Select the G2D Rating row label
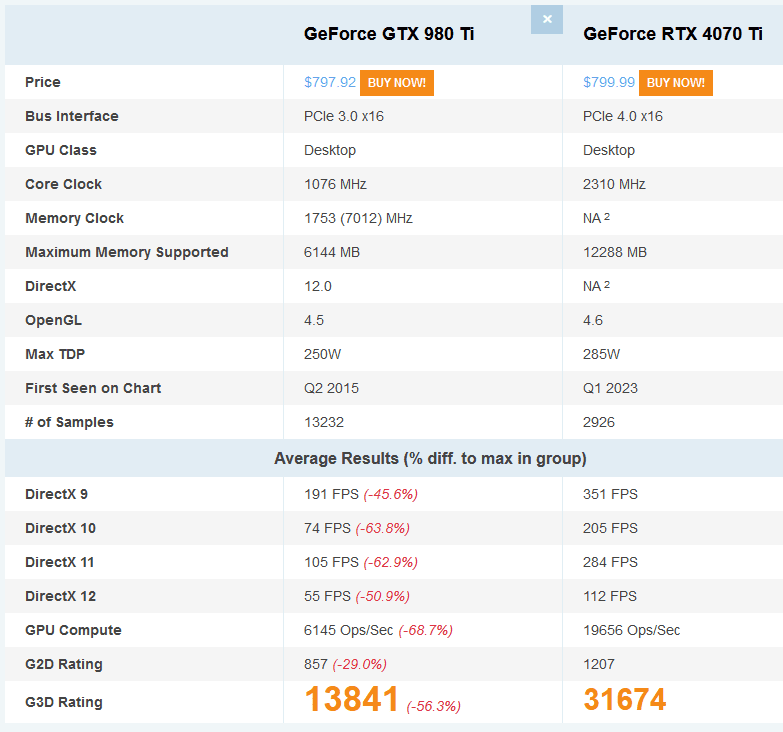 [64, 664]
